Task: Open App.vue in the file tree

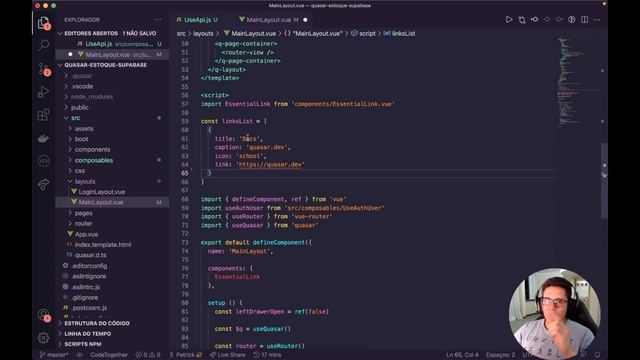Action: pos(112,234)
